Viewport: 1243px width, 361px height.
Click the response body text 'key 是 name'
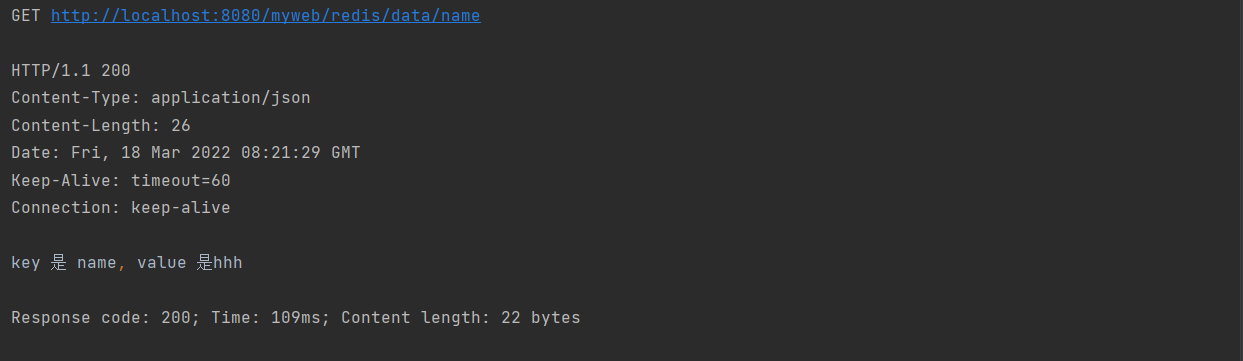(64, 263)
